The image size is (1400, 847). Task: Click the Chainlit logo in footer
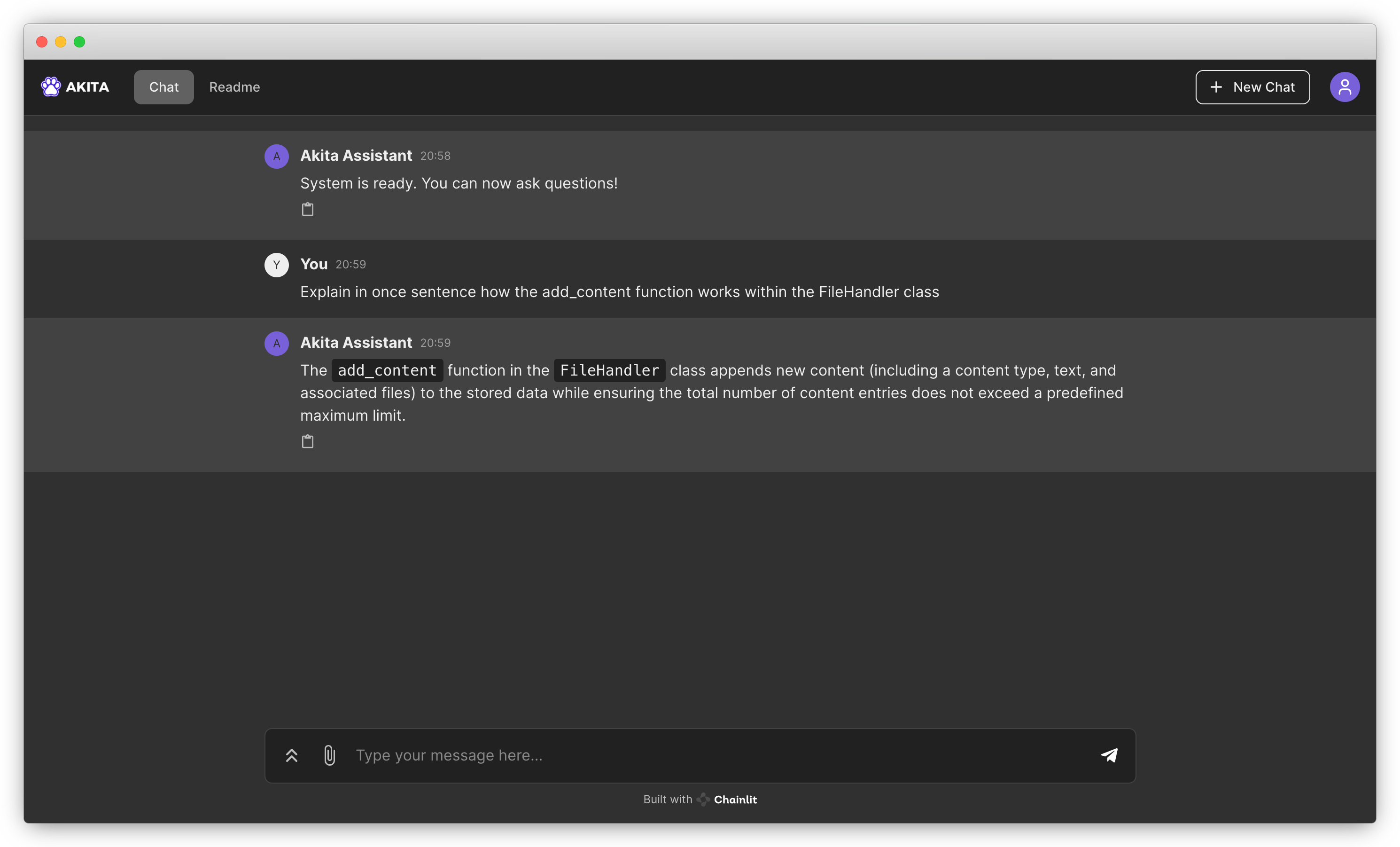(x=703, y=799)
